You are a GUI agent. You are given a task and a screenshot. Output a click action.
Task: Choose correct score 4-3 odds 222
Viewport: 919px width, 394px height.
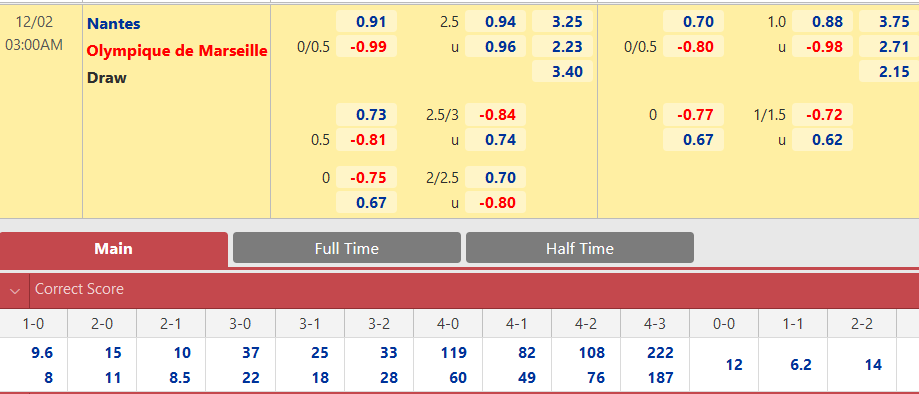pos(659,353)
